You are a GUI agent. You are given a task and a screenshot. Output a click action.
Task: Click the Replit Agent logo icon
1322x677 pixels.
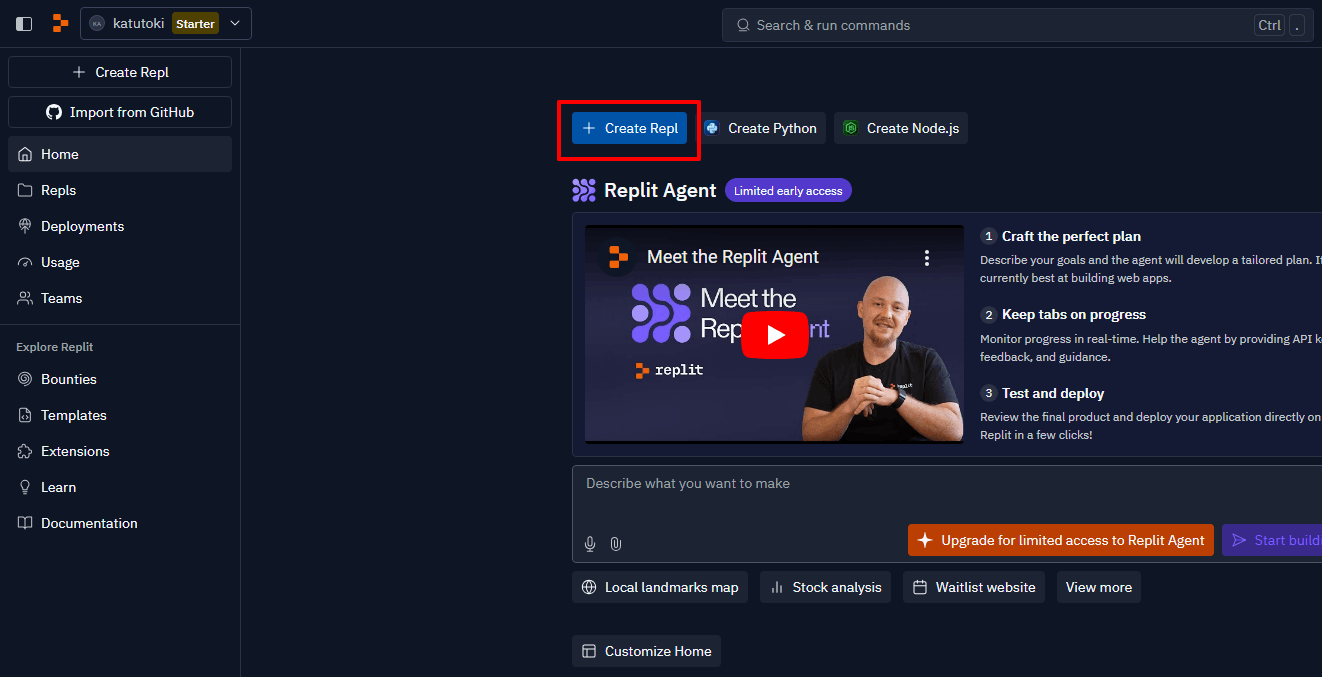[584, 190]
